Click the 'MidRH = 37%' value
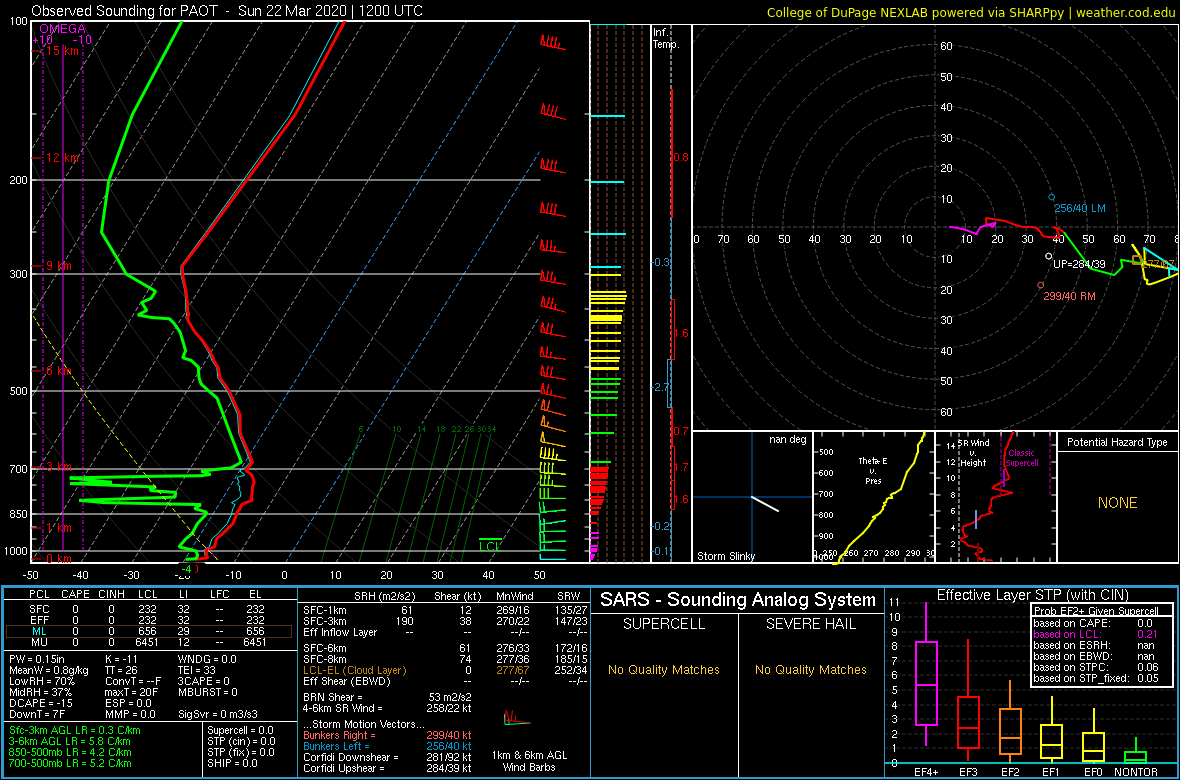This screenshot has height=780, width=1180. tap(40, 691)
